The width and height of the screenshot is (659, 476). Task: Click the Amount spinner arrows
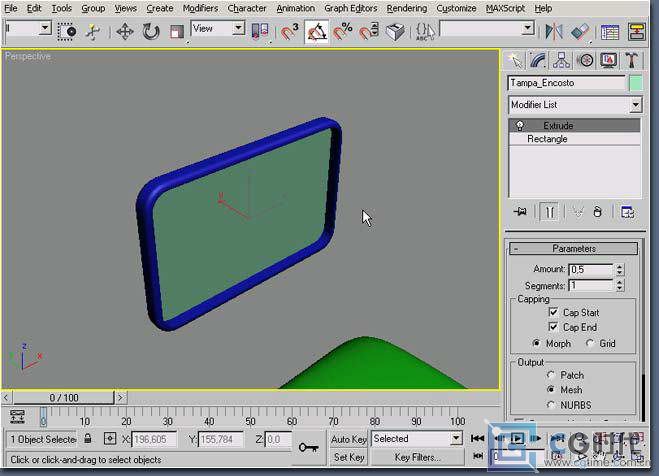click(619, 269)
